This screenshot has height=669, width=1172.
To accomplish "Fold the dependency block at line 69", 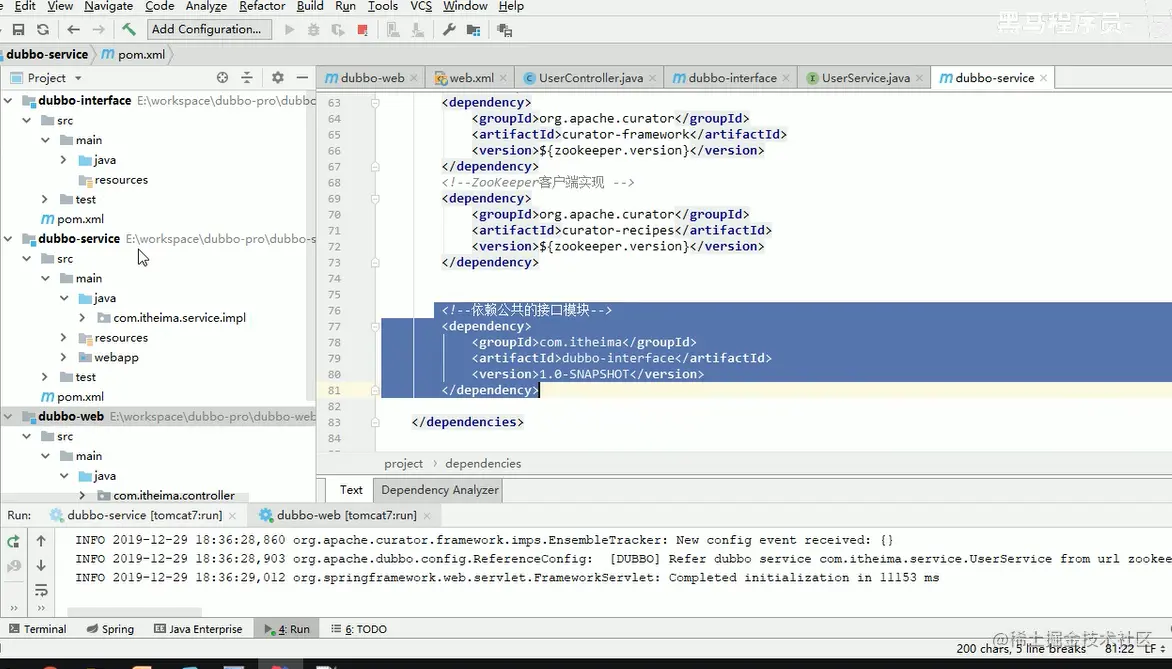I will [375, 199].
